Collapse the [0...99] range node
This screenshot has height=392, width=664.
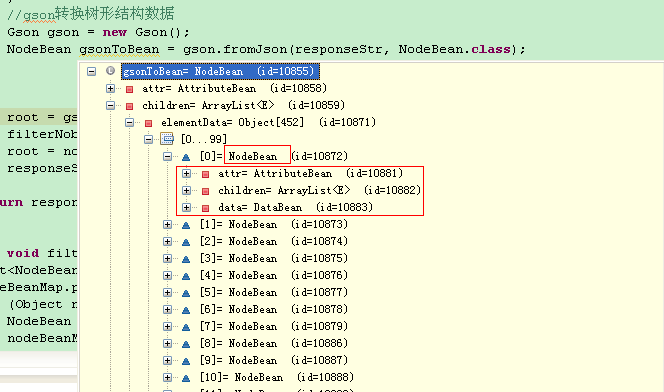[148, 139]
